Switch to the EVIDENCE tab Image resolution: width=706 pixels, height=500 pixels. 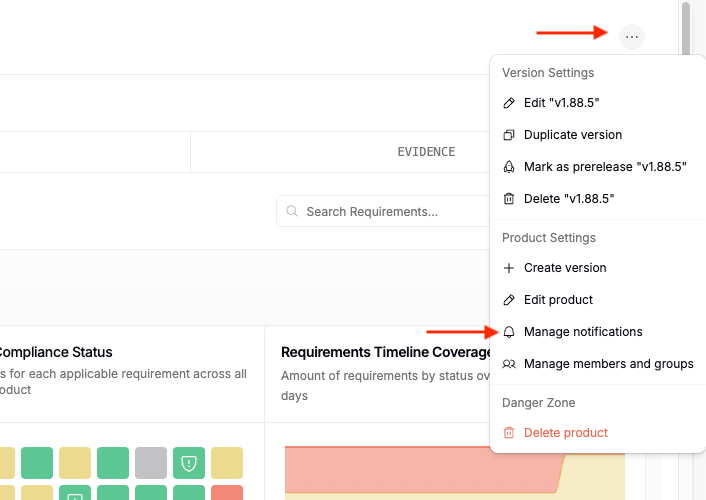click(426, 152)
